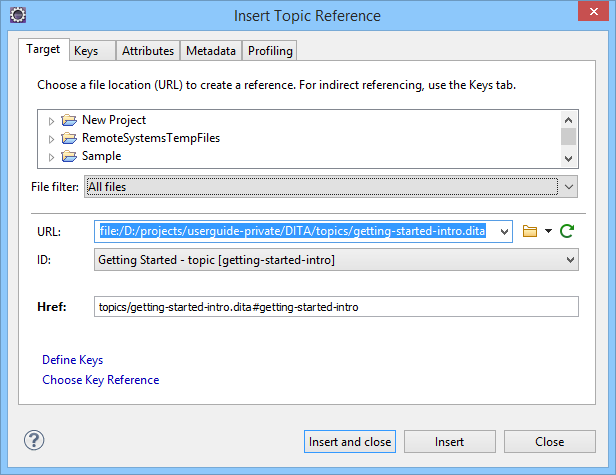Open the browse options arrow beside folder icon

point(548,232)
